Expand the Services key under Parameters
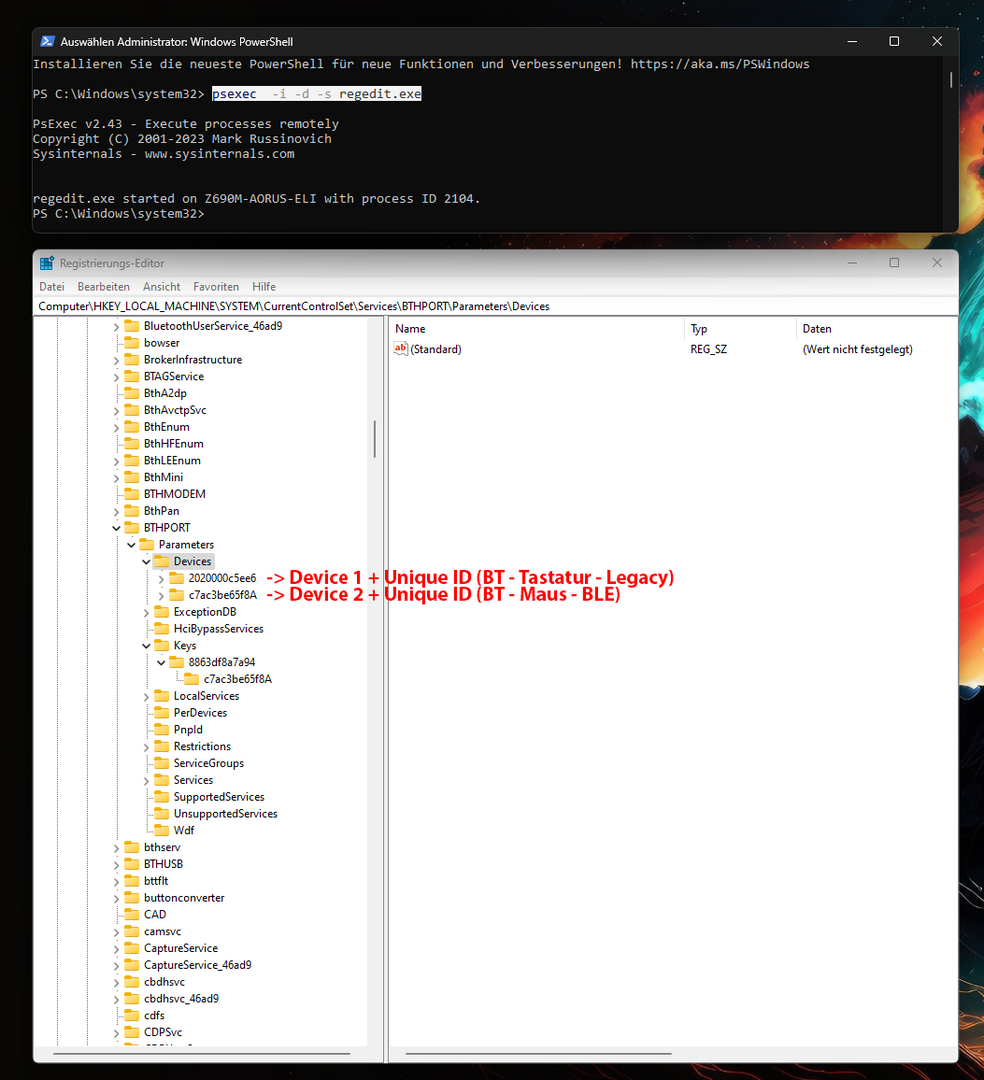This screenshot has height=1080, width=984. click(146, 781)
